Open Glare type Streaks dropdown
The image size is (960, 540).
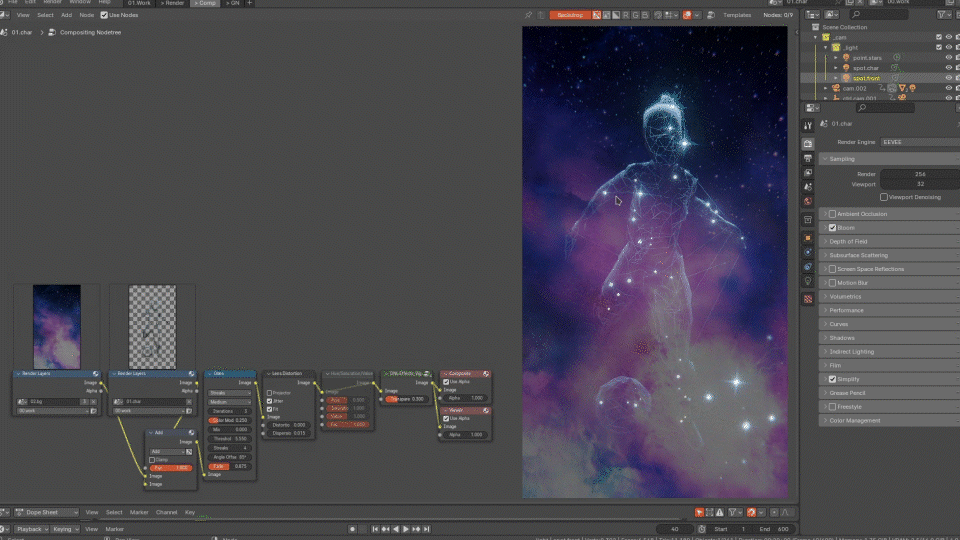[x=230, y=393]
